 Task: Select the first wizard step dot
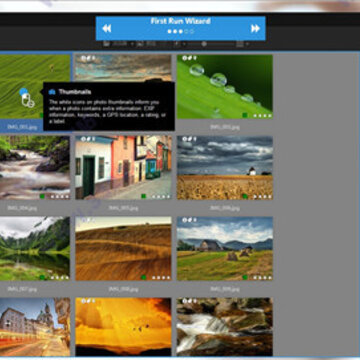pos(170,31)
